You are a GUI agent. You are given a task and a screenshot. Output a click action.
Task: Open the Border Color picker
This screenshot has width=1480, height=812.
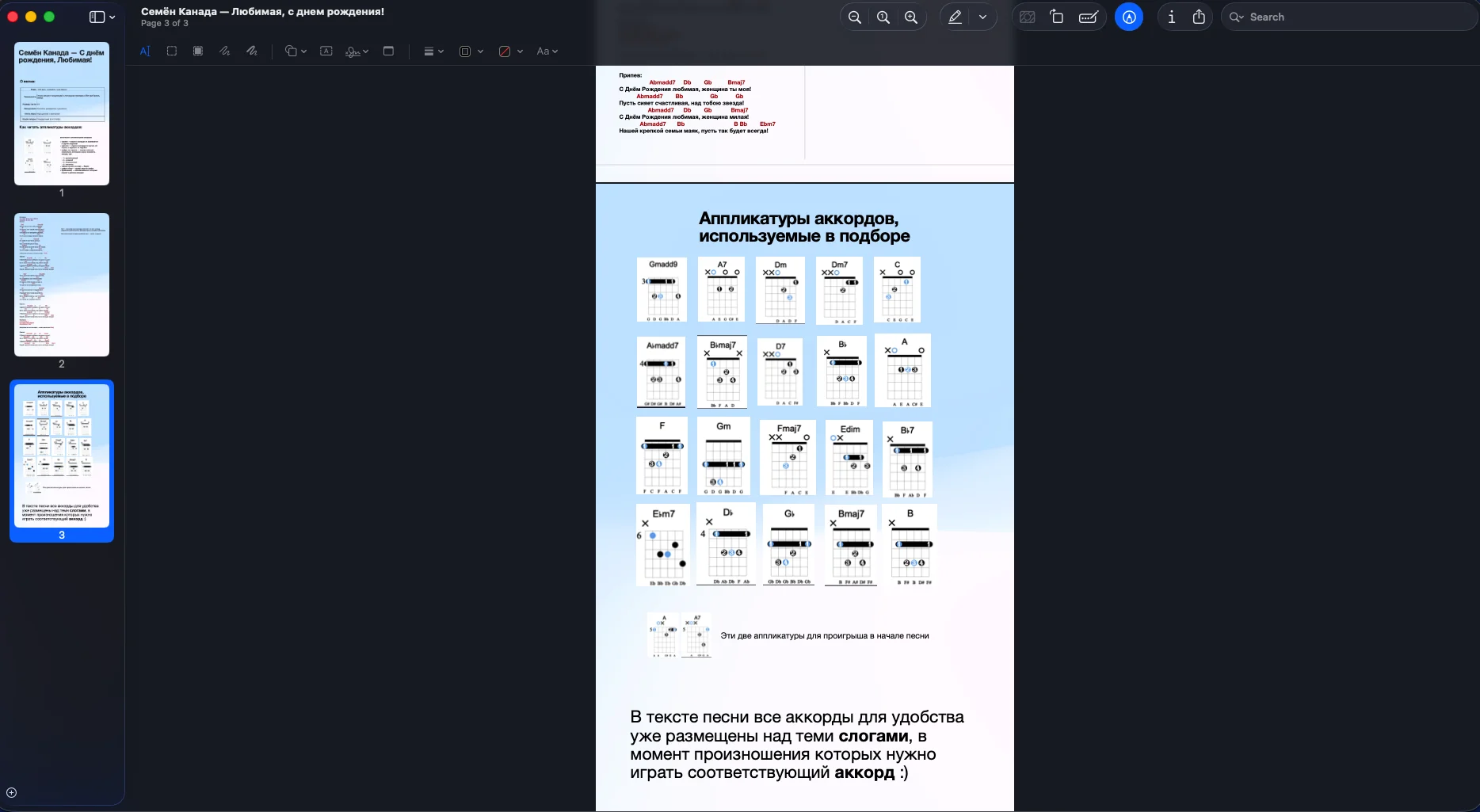click(471, 51)
